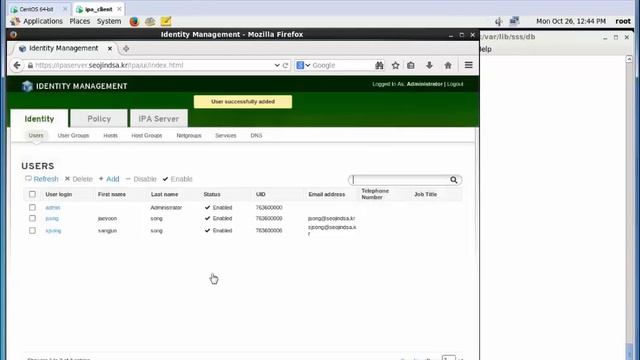Click Add to create a user
This screenshot has width=640, height=360.
(109, 179)
